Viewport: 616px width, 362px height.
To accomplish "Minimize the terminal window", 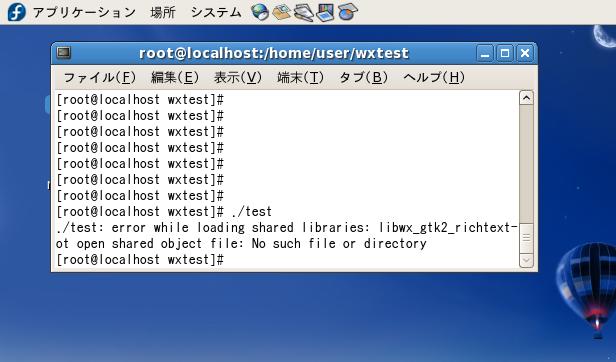I will (x=485, y=53).
